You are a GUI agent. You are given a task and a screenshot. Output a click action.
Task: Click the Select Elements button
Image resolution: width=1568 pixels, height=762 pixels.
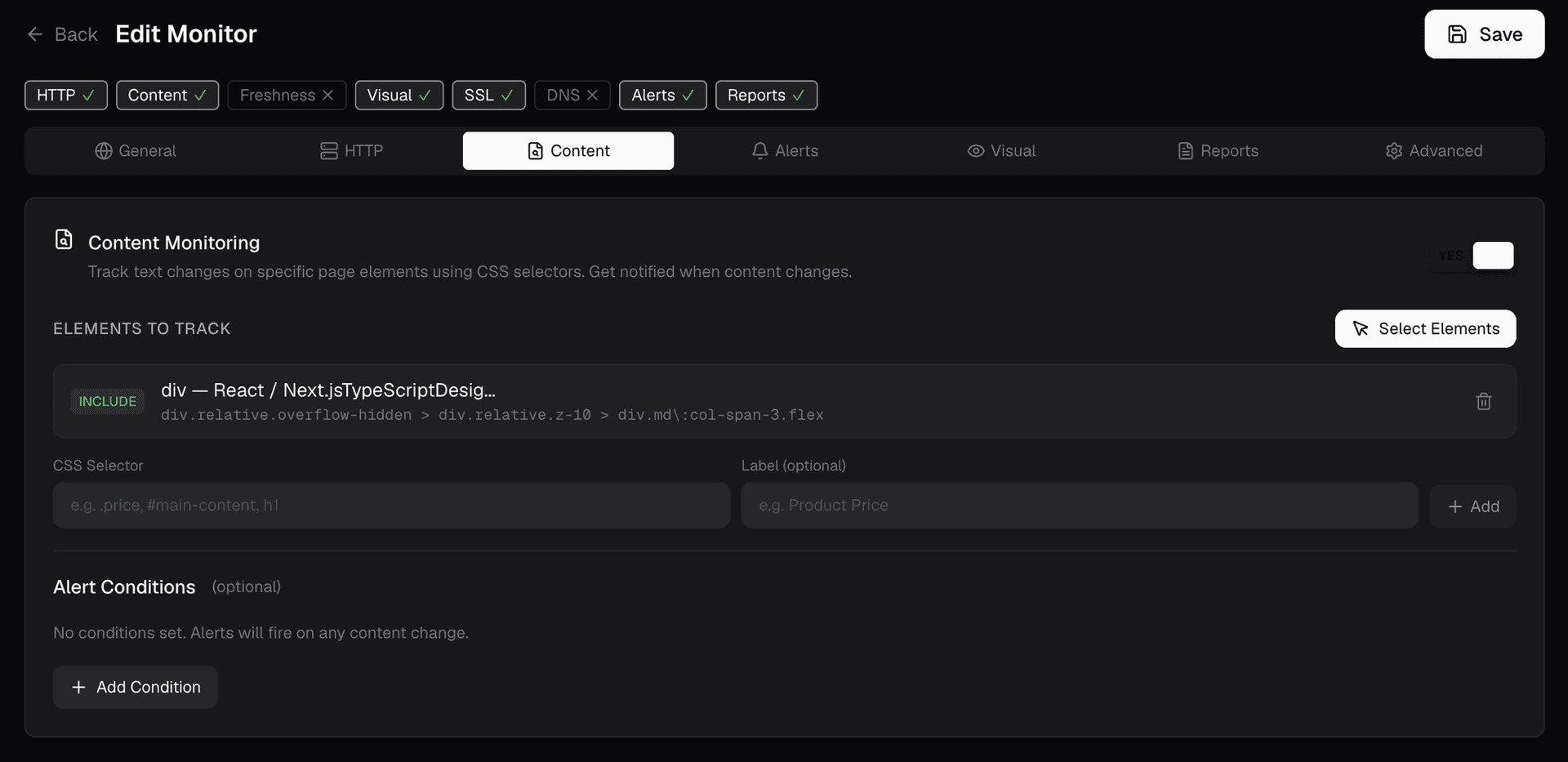tap(1425, 328)
